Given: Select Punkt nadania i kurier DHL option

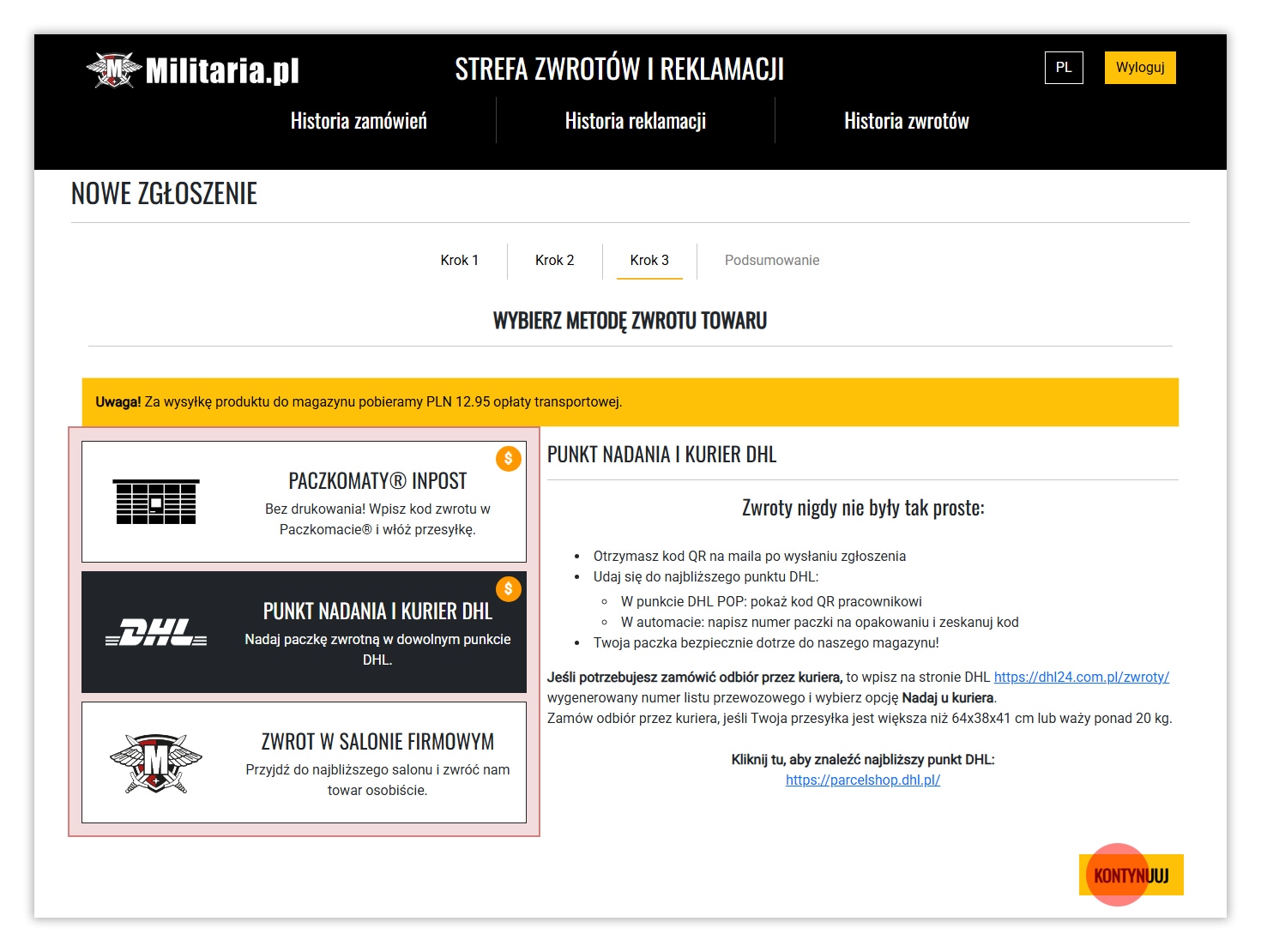Looking at the screenshot, I should coord(377,633).
